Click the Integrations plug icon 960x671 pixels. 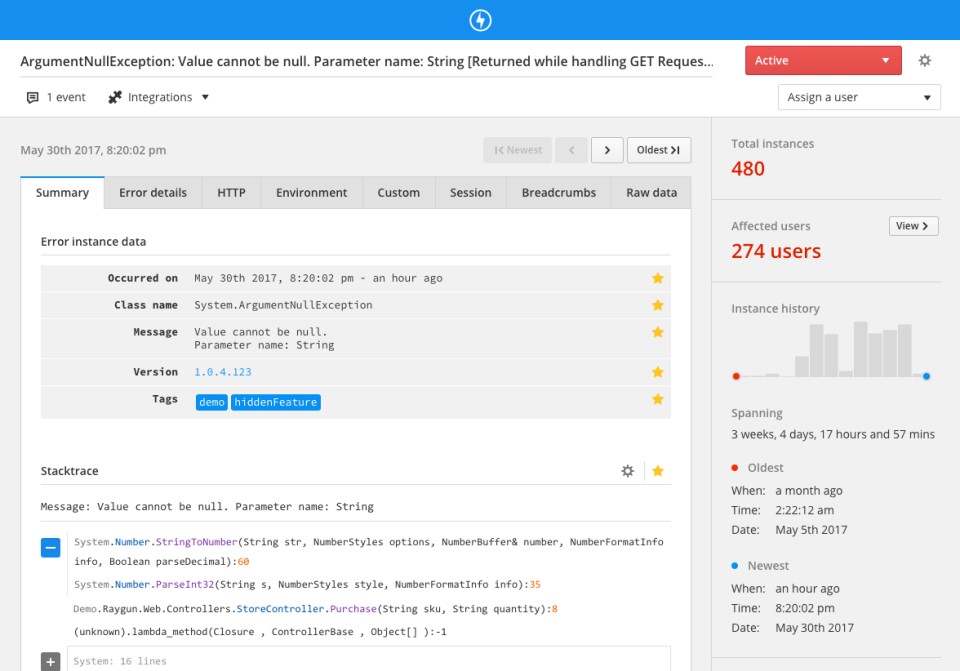click(114, 97)
